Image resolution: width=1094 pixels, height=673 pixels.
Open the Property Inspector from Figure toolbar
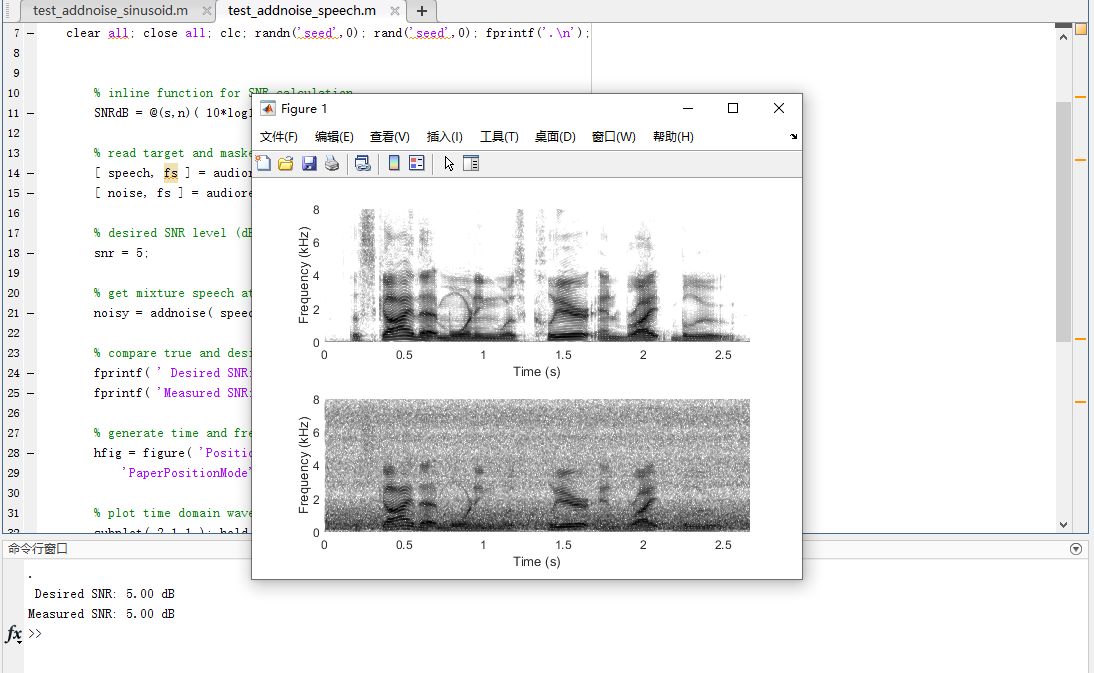click(x=471, y=163)
